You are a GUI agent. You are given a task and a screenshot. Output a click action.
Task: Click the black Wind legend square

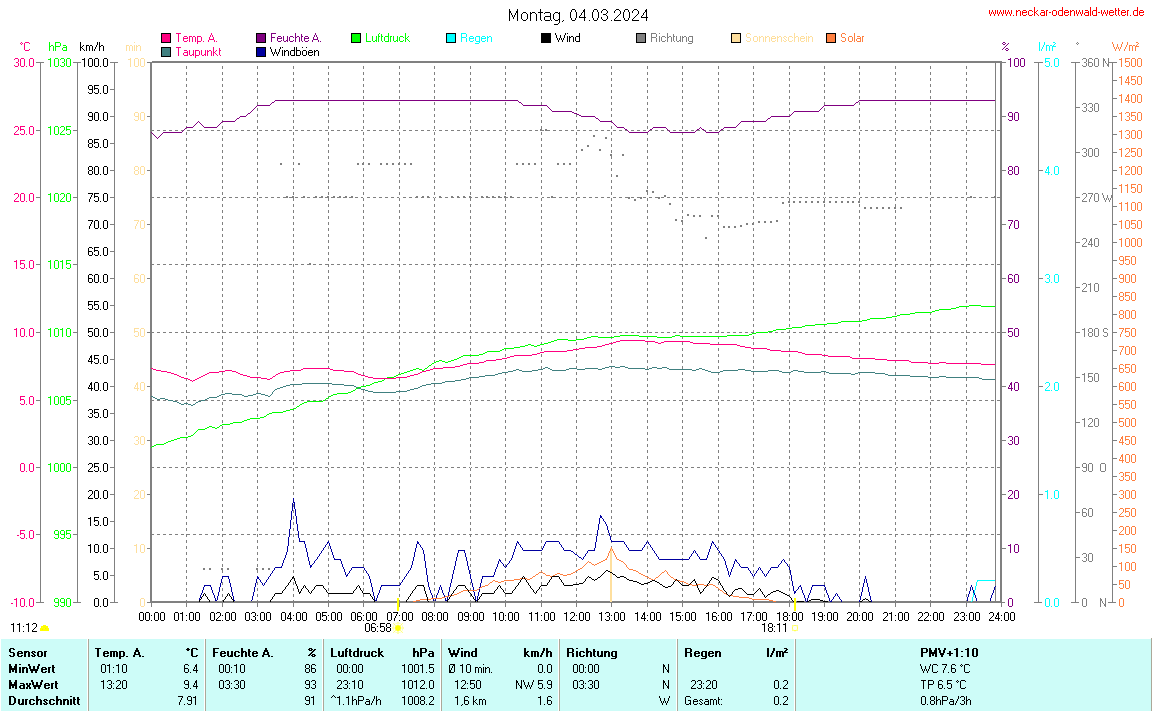click(546, 38)
